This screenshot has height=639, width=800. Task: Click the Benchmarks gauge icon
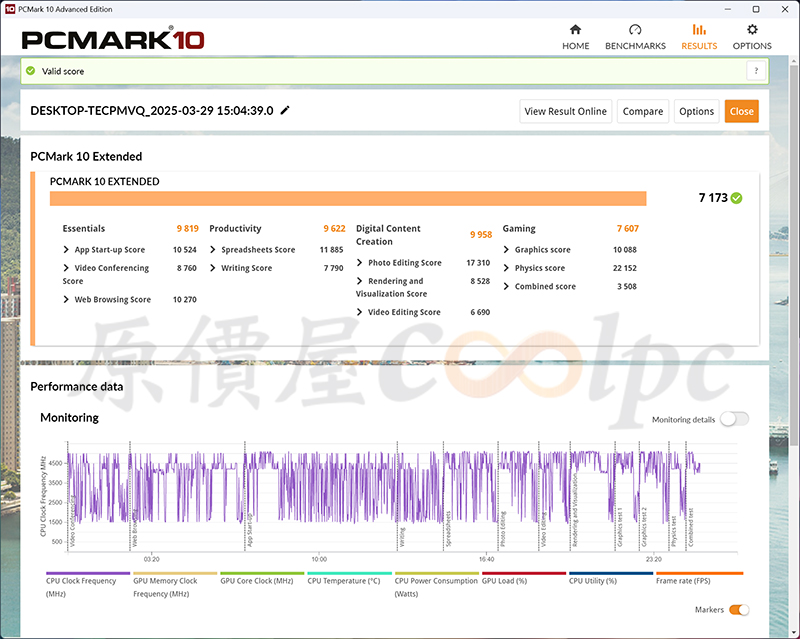[x=635, y=30]
